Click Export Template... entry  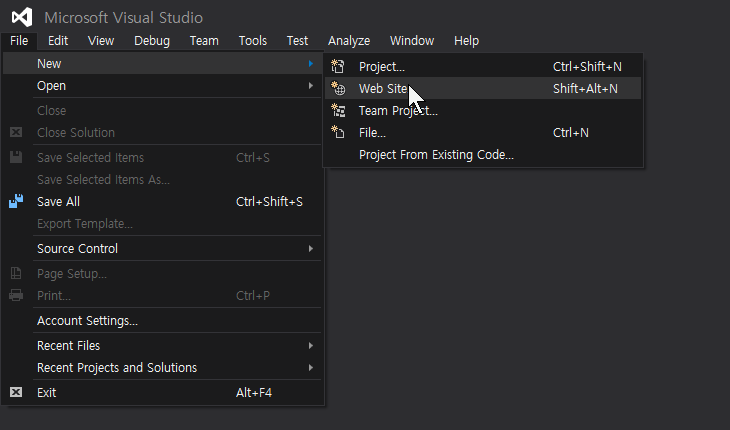162,223
